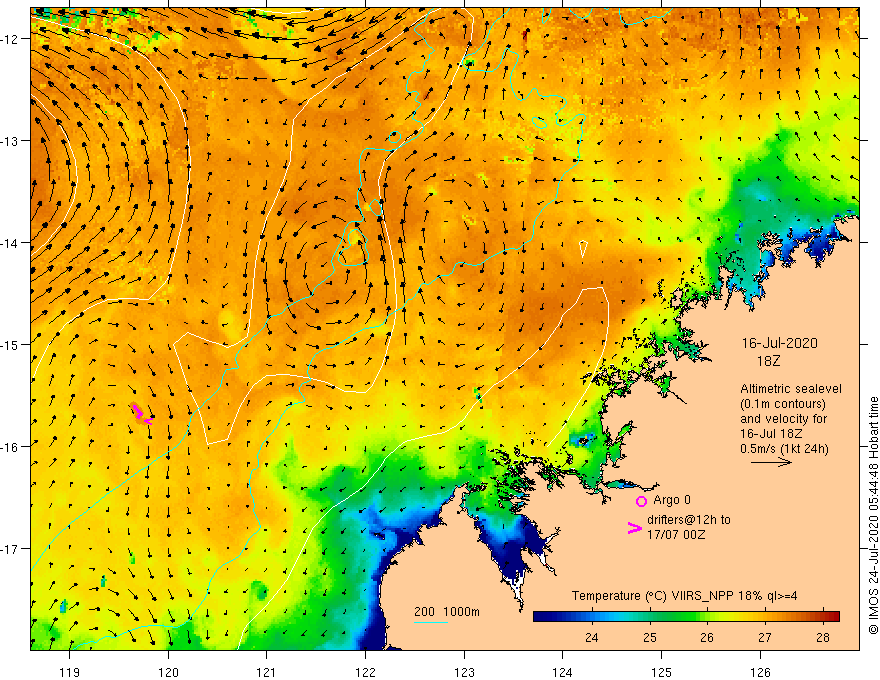Click the longitude label 123
880x680 pixels.
464,672
